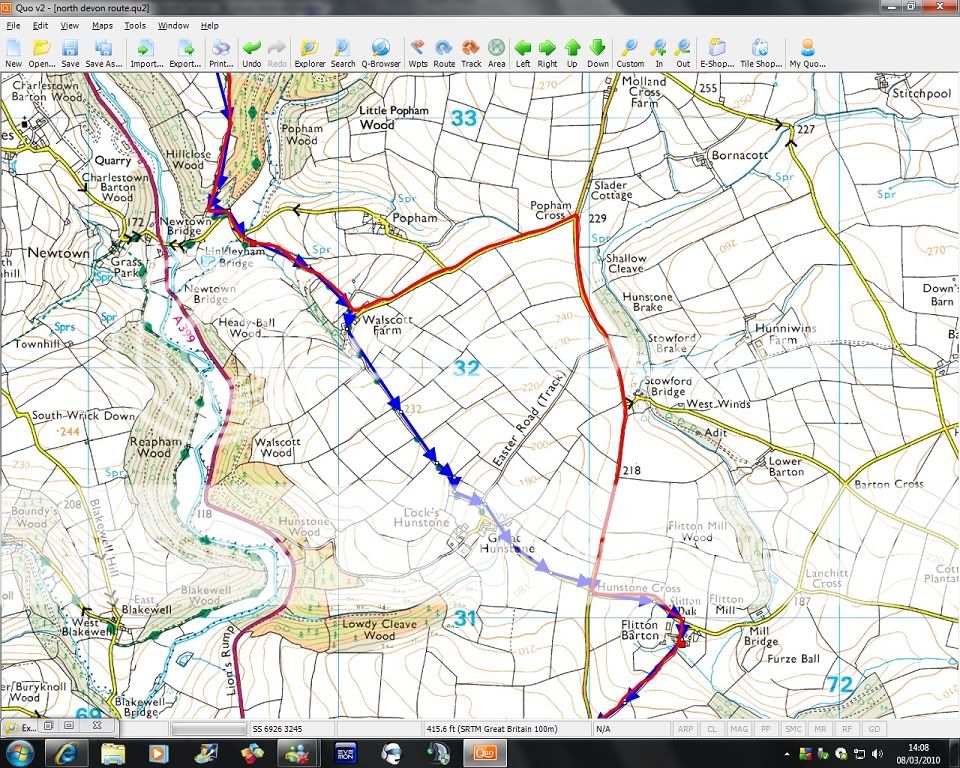
Task: Zoom In on the map
Action: tap(658, 52)
